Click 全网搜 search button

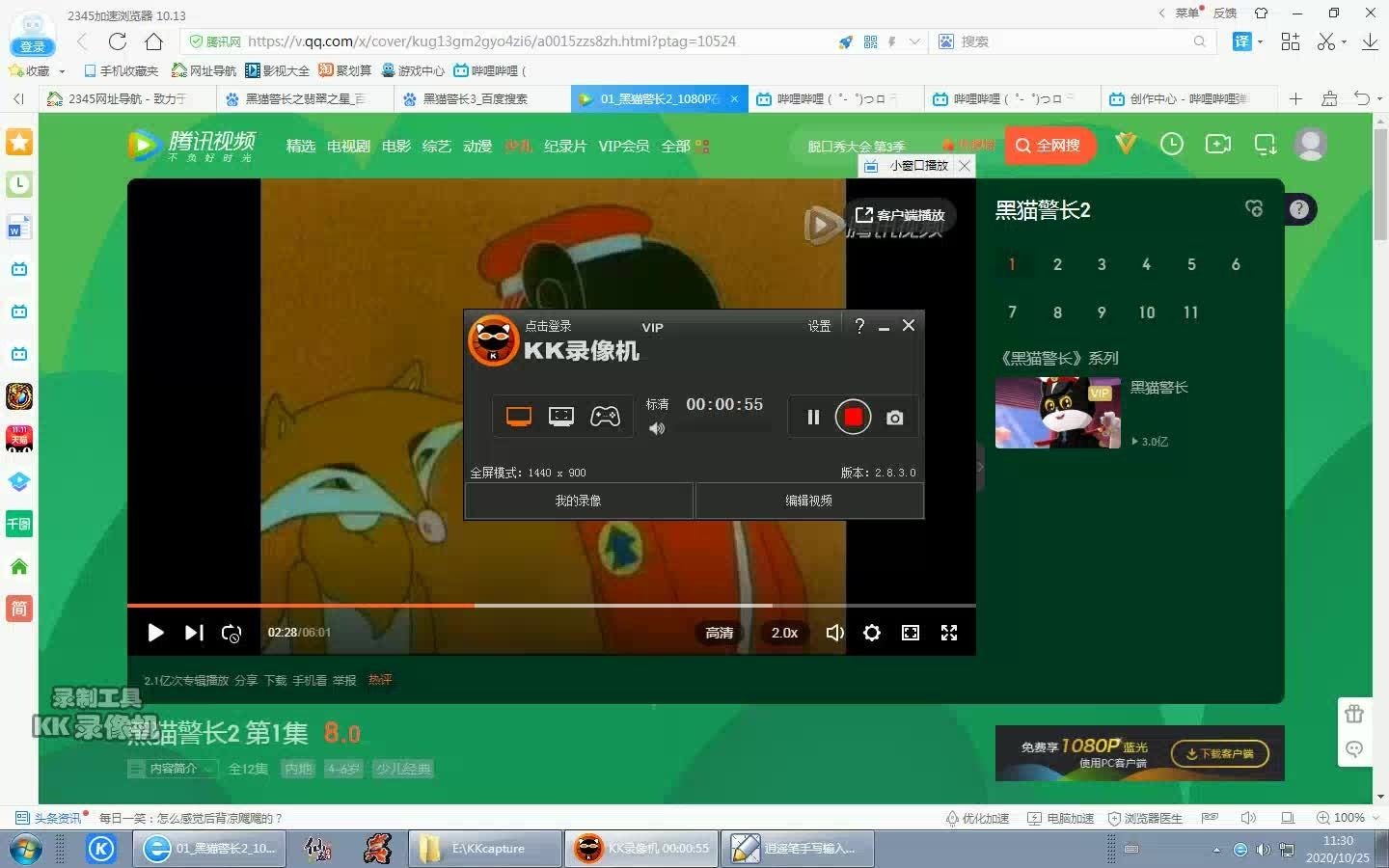point(1049,146)
